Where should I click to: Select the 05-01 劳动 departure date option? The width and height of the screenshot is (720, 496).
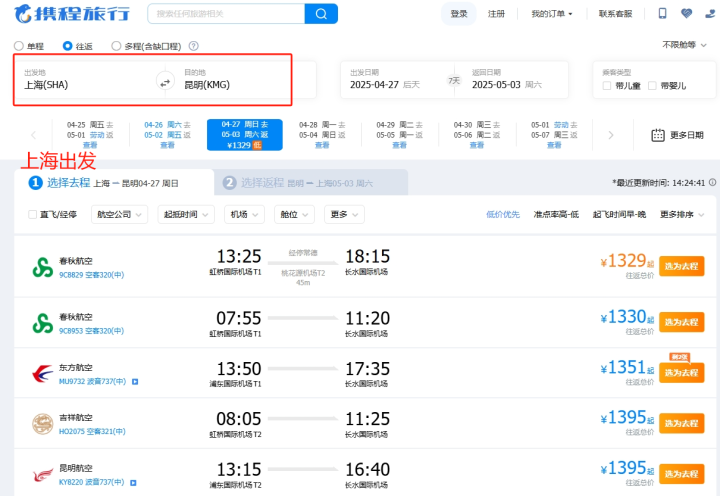[x=554, y=135]
